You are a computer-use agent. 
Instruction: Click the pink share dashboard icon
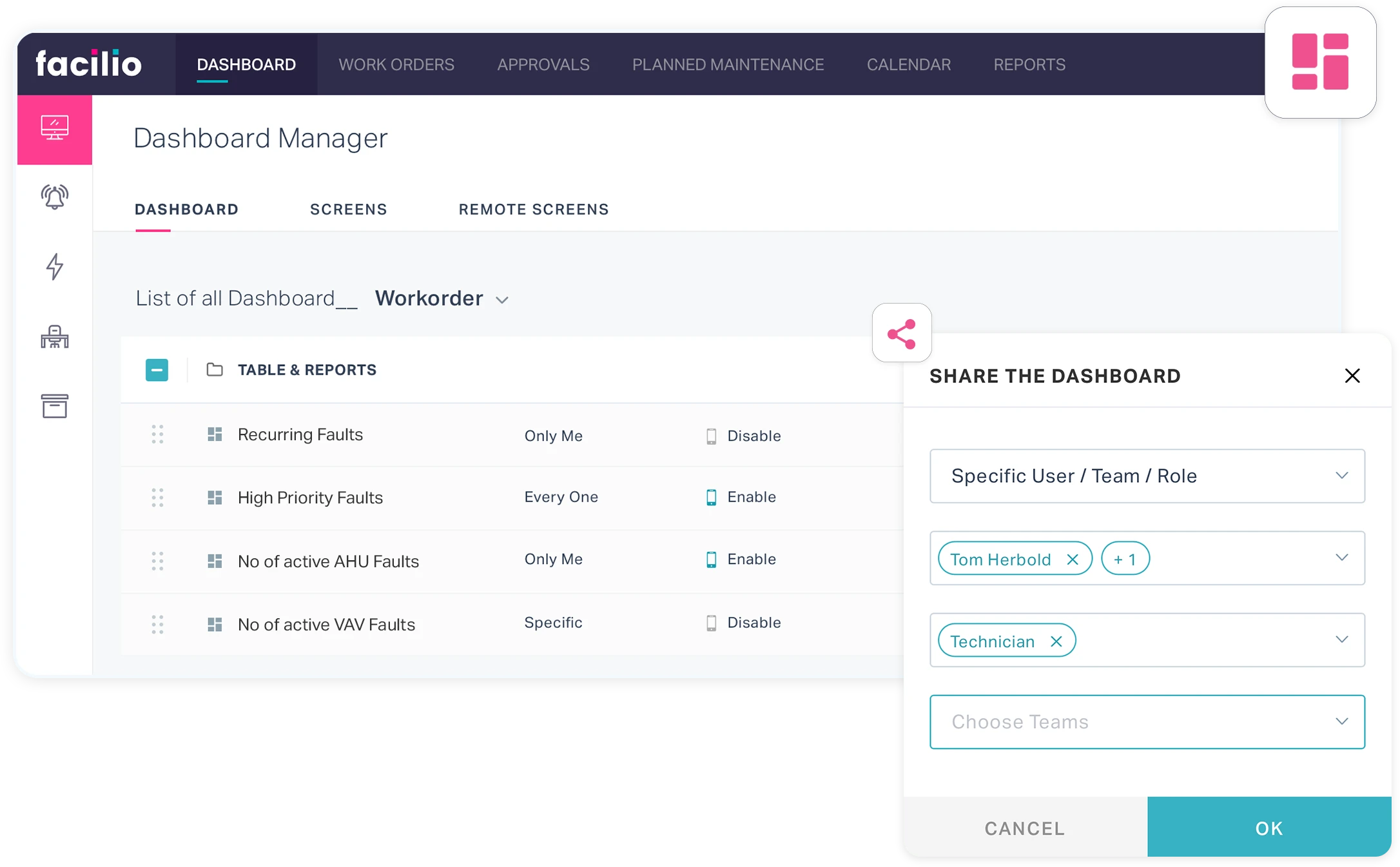(901, 333)
